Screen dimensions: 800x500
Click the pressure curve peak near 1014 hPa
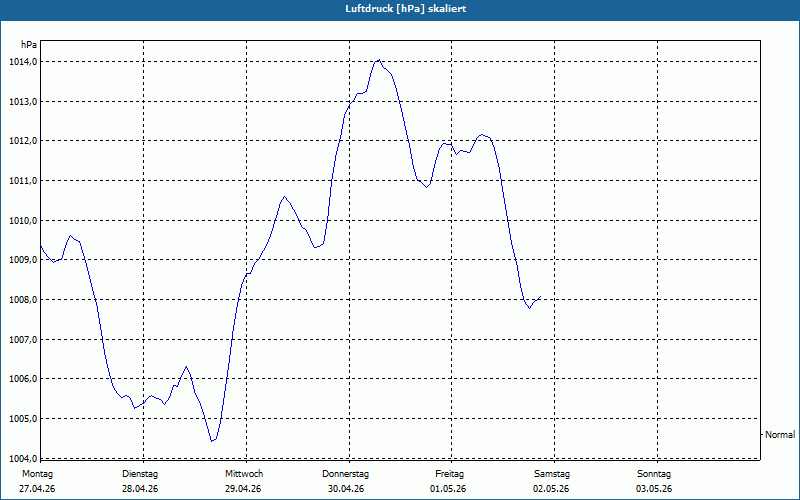tap(379, 60)
